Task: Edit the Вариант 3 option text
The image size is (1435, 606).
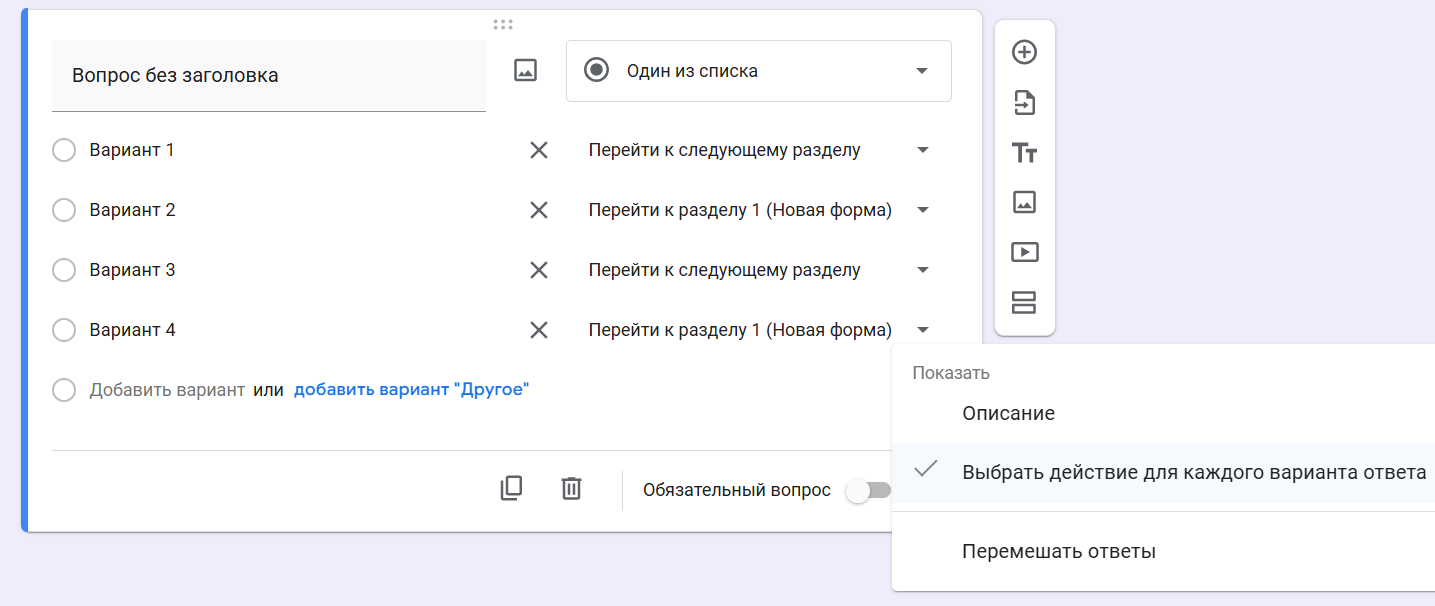Action: (x=132, y=270)
